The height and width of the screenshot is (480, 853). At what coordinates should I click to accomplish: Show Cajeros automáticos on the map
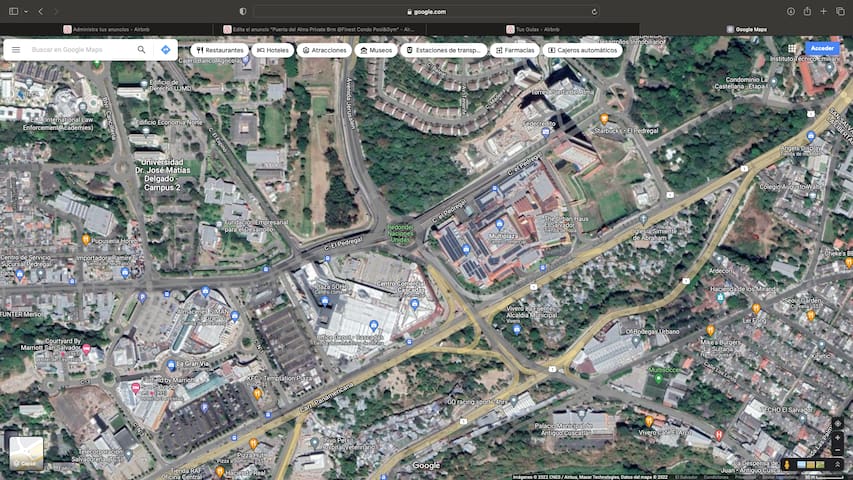[583, 49]
